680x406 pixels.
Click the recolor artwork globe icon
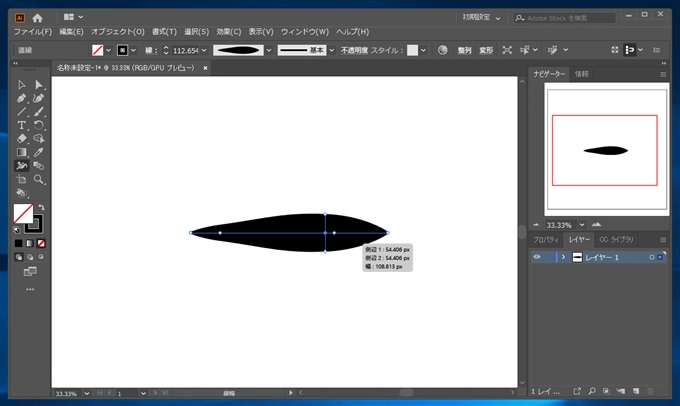point(442,50)
